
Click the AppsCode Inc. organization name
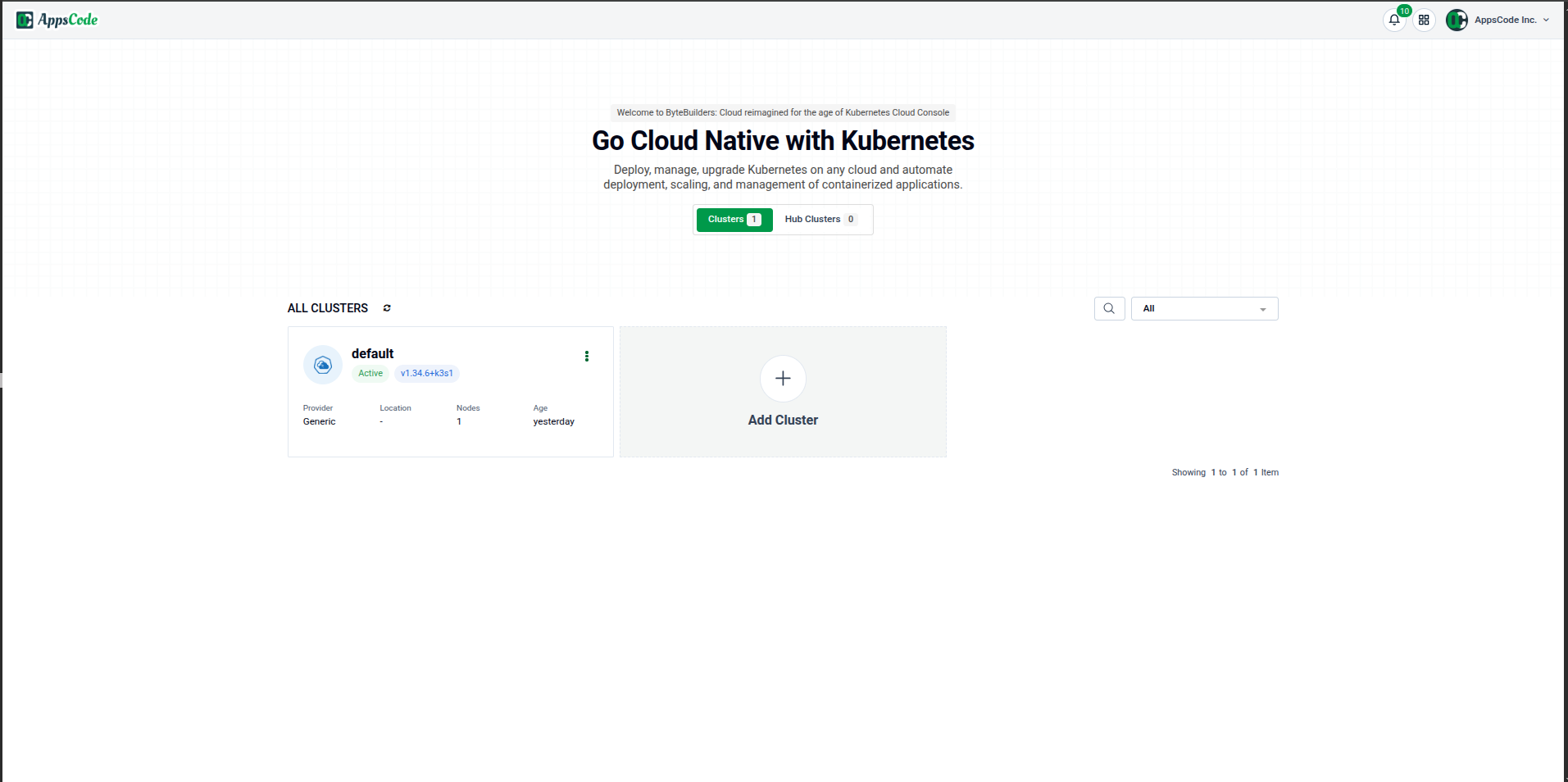[x=1505, y=20]
